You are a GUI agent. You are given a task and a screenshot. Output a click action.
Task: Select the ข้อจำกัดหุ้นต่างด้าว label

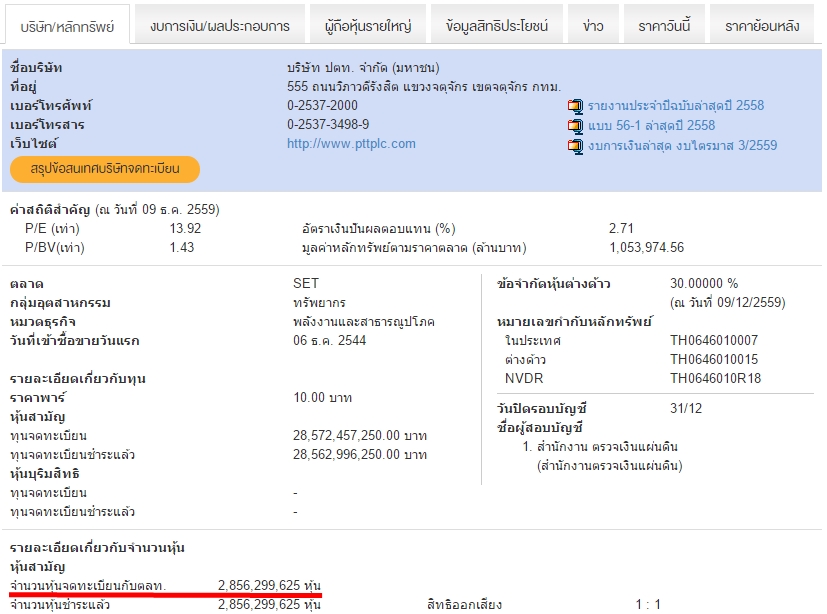point(553,283)
